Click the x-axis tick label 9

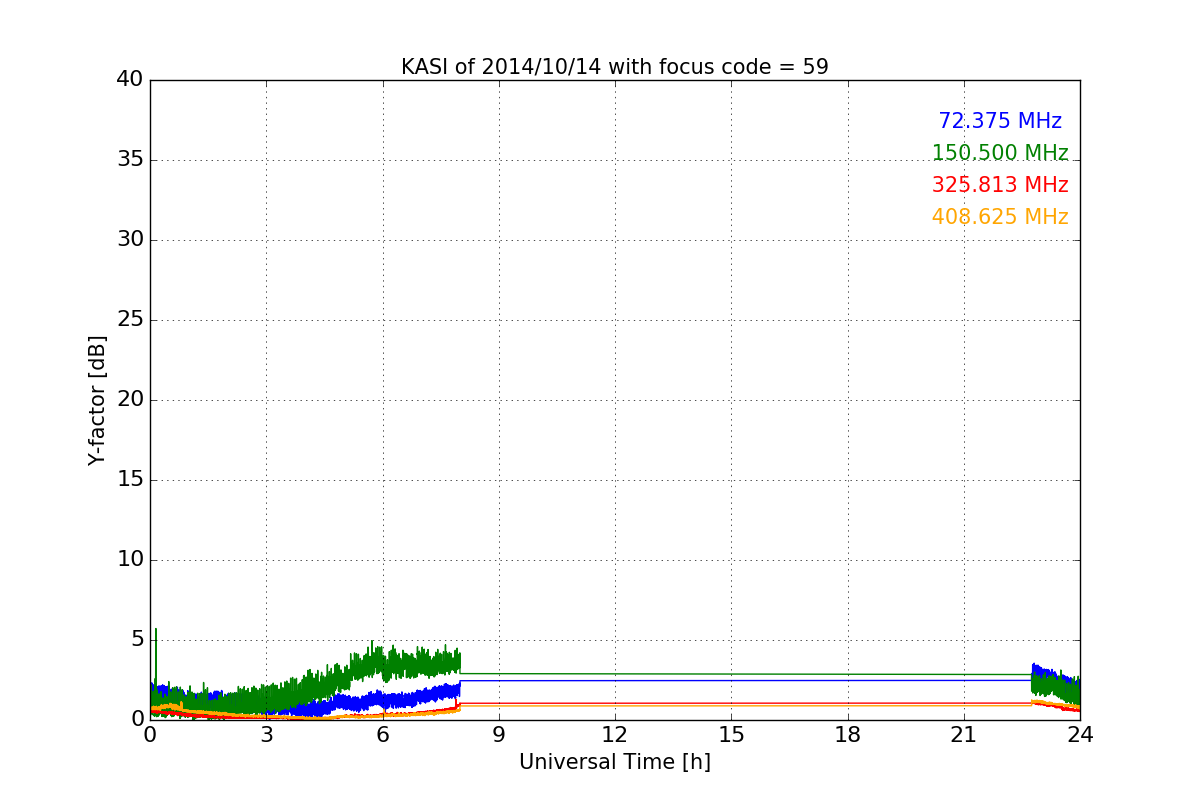[499, 734]
